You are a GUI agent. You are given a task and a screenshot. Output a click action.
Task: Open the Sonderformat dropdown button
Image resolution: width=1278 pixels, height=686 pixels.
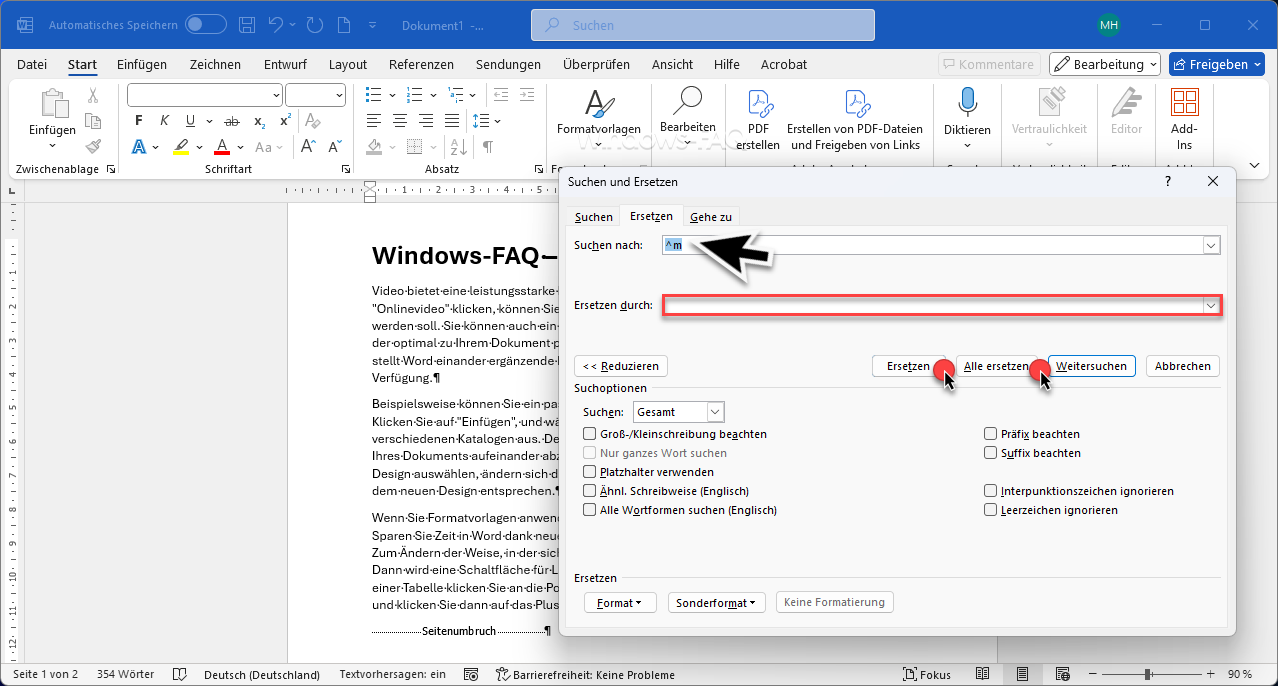pos(716,602)
